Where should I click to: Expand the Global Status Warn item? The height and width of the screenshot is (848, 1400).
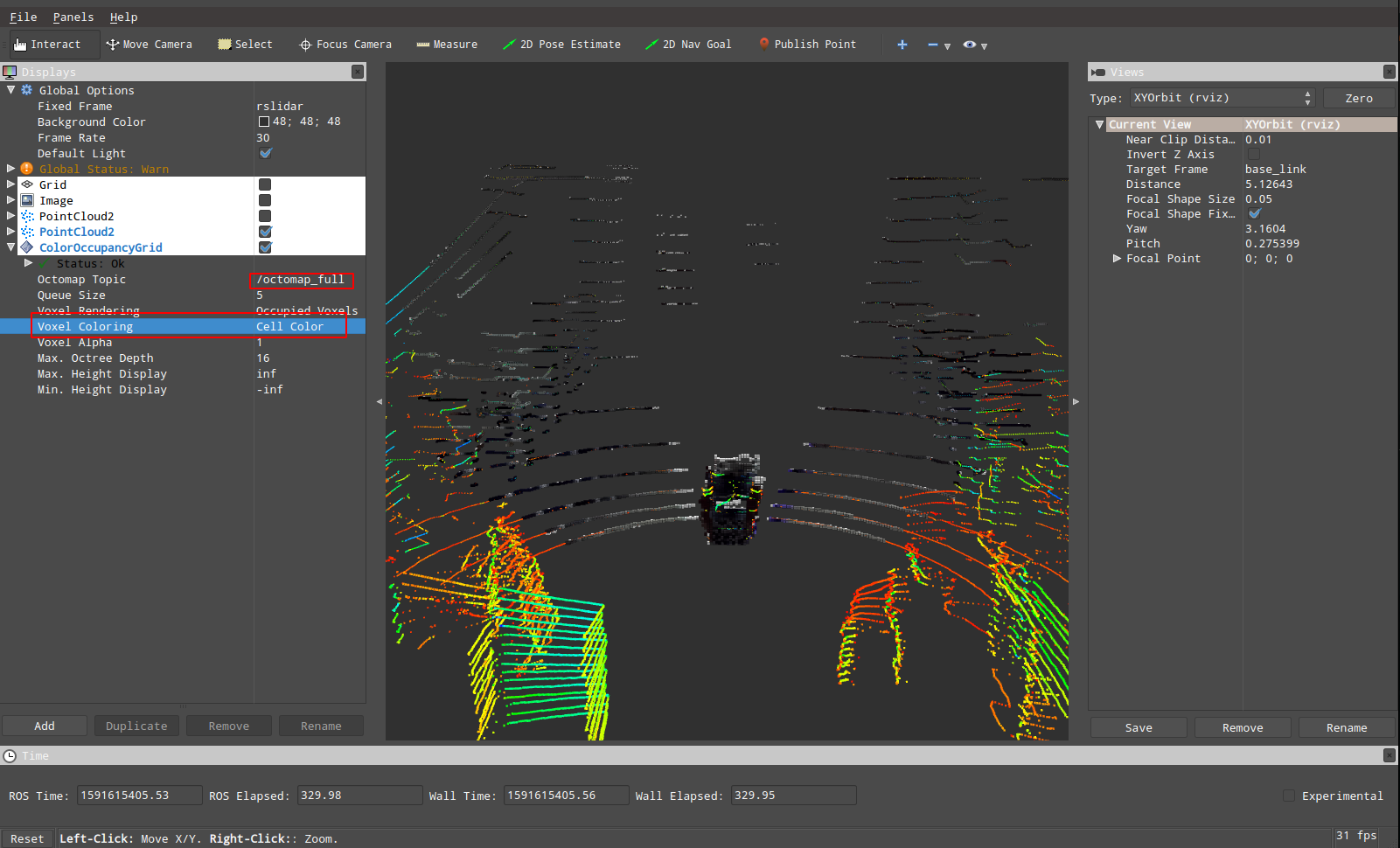coord(10,169)
